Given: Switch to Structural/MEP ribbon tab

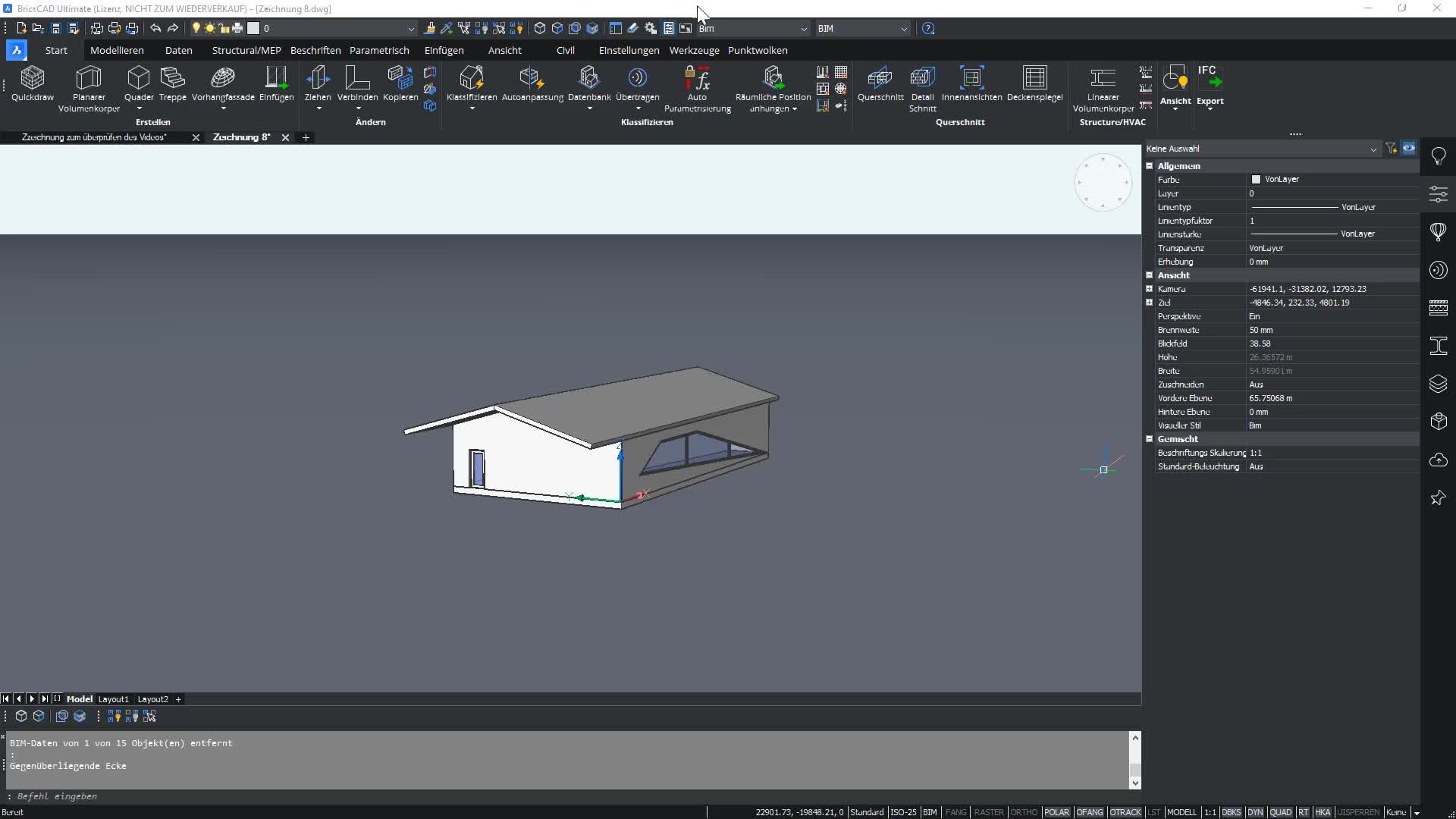Looking at the screenshot, I should point(246,50).
